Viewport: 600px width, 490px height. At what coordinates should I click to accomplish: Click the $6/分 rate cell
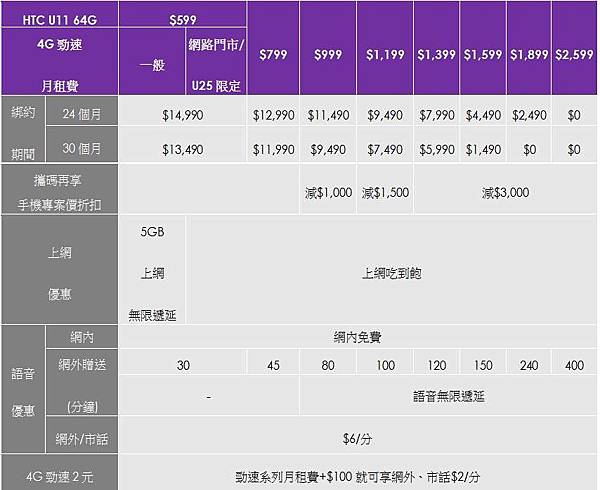pyautogui.click(x=357, y=435)
